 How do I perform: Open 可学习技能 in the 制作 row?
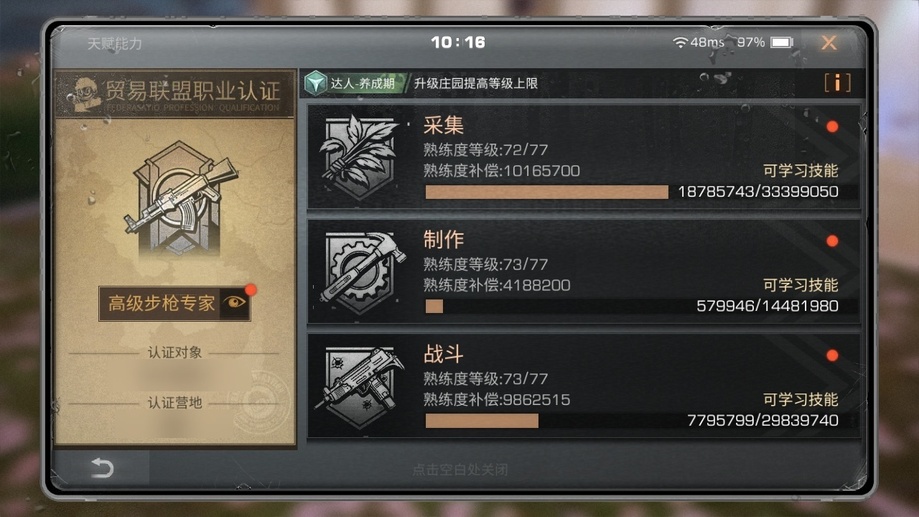click(x=800, y=285)
